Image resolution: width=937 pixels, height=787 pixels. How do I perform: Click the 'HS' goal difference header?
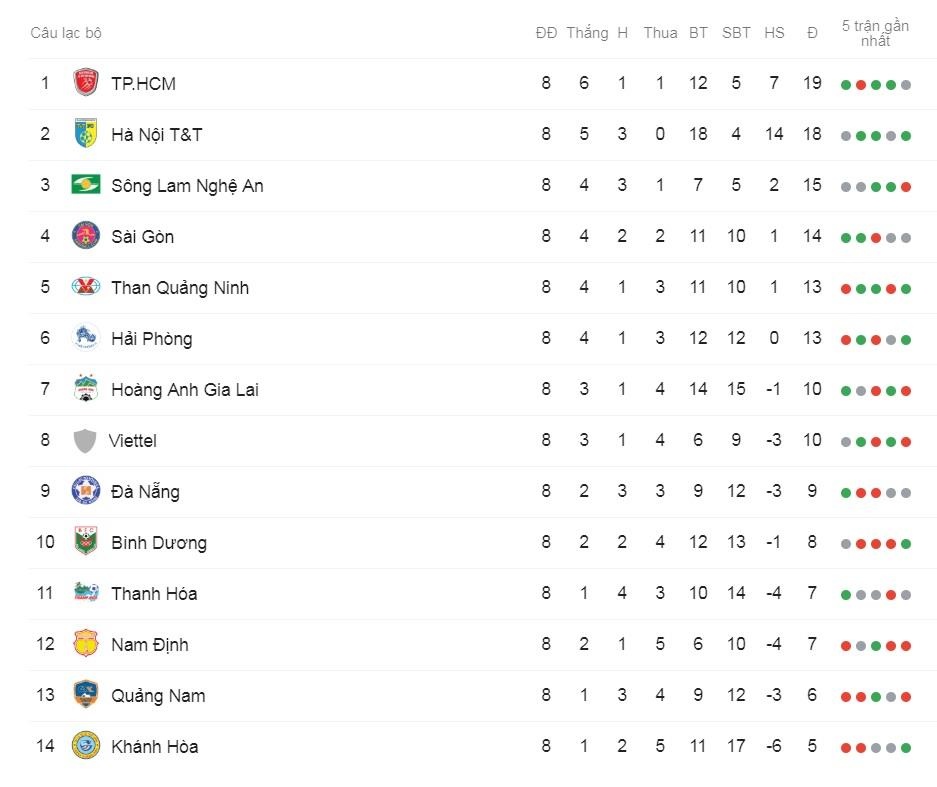pos(774,33)
